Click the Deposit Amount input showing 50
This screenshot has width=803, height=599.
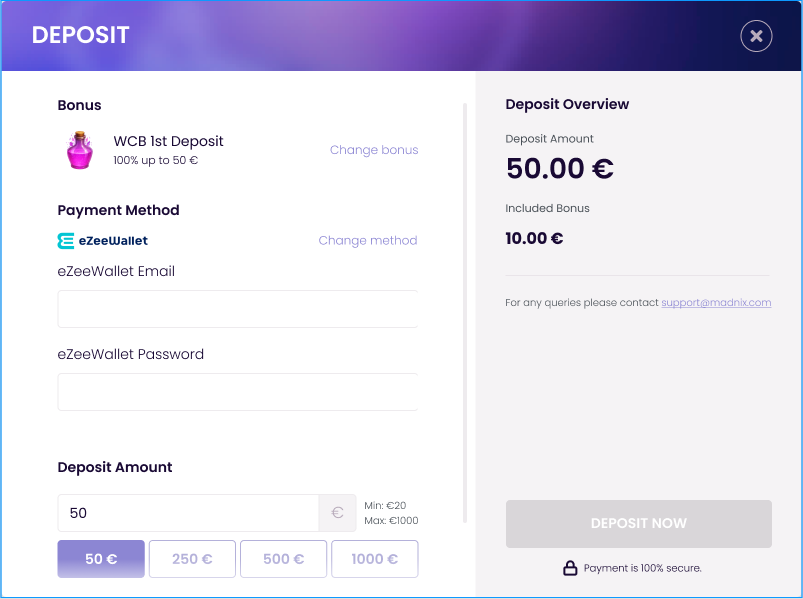coord(188,513)
